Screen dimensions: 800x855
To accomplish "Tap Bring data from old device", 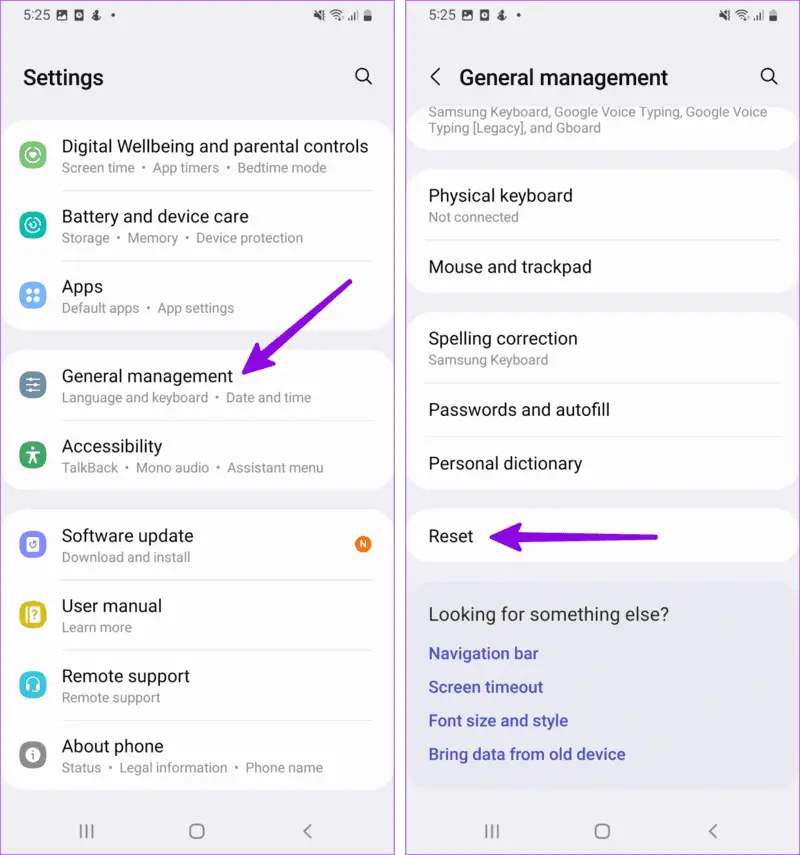I will [x=527, y=754].
